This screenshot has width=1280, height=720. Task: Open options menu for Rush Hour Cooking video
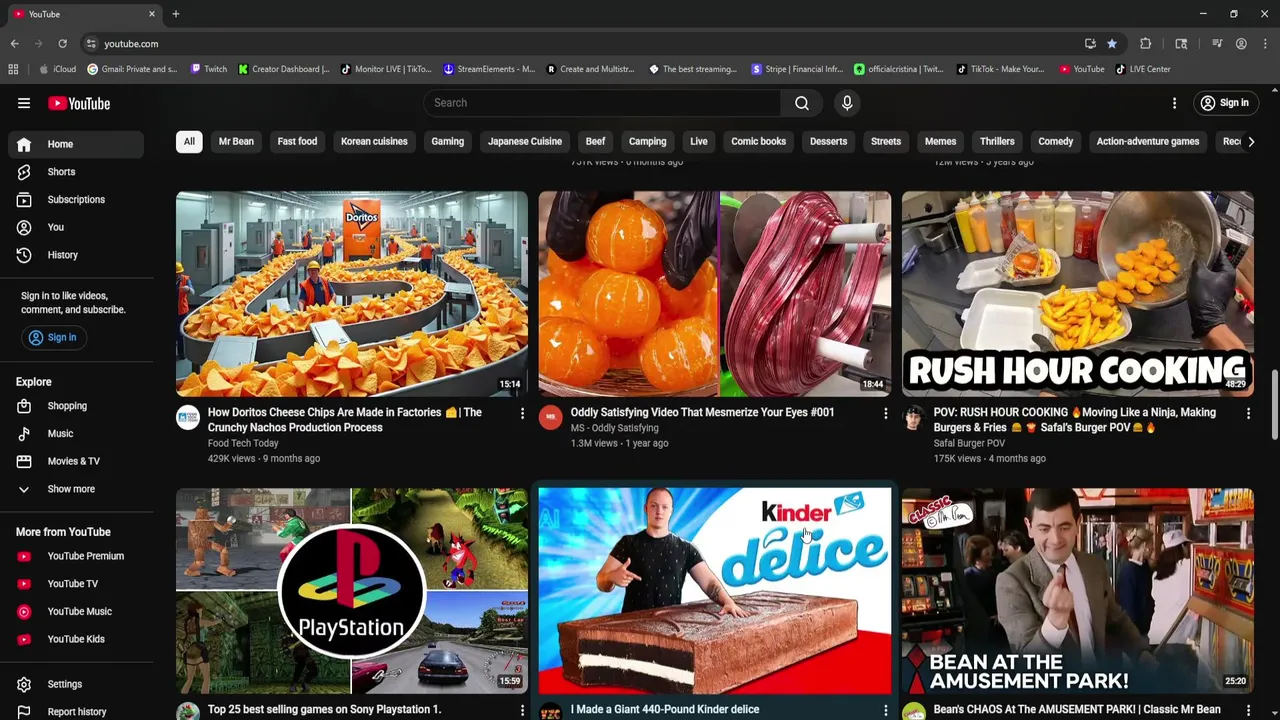coord(1248,413)
